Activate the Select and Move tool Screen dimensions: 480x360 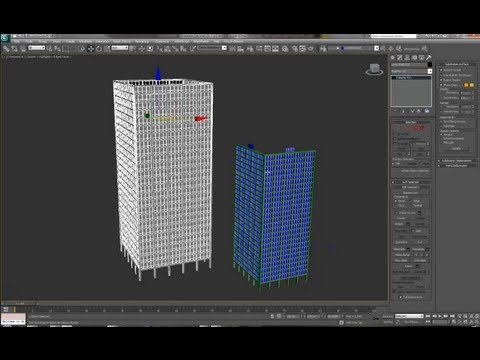click(x=91, y=49)
